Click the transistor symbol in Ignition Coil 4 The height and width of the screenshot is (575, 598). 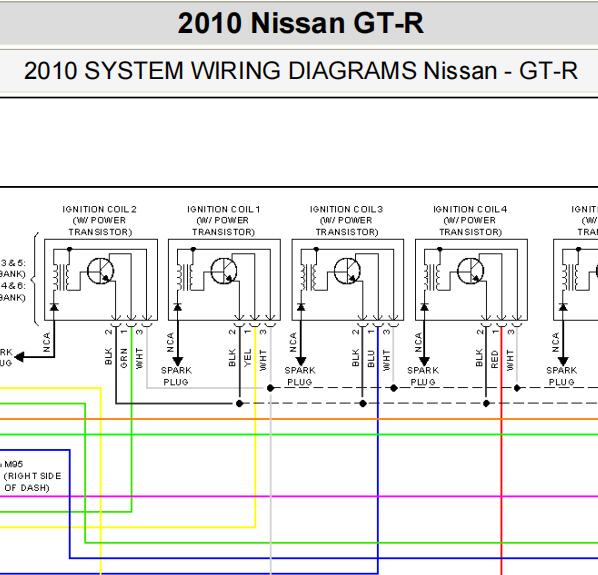click(x=471, y=271)
